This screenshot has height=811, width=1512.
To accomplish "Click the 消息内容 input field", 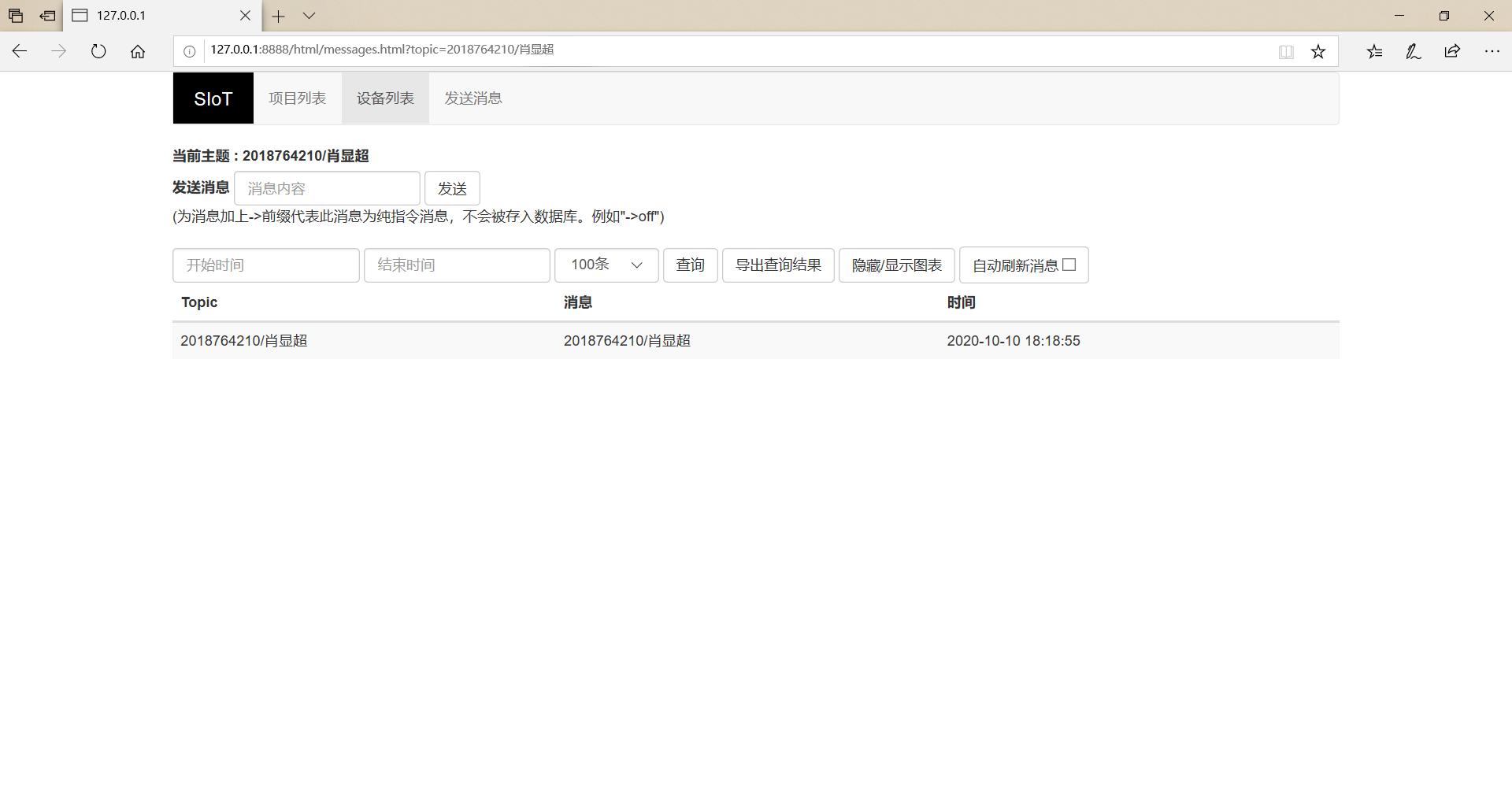I will 327,188.
